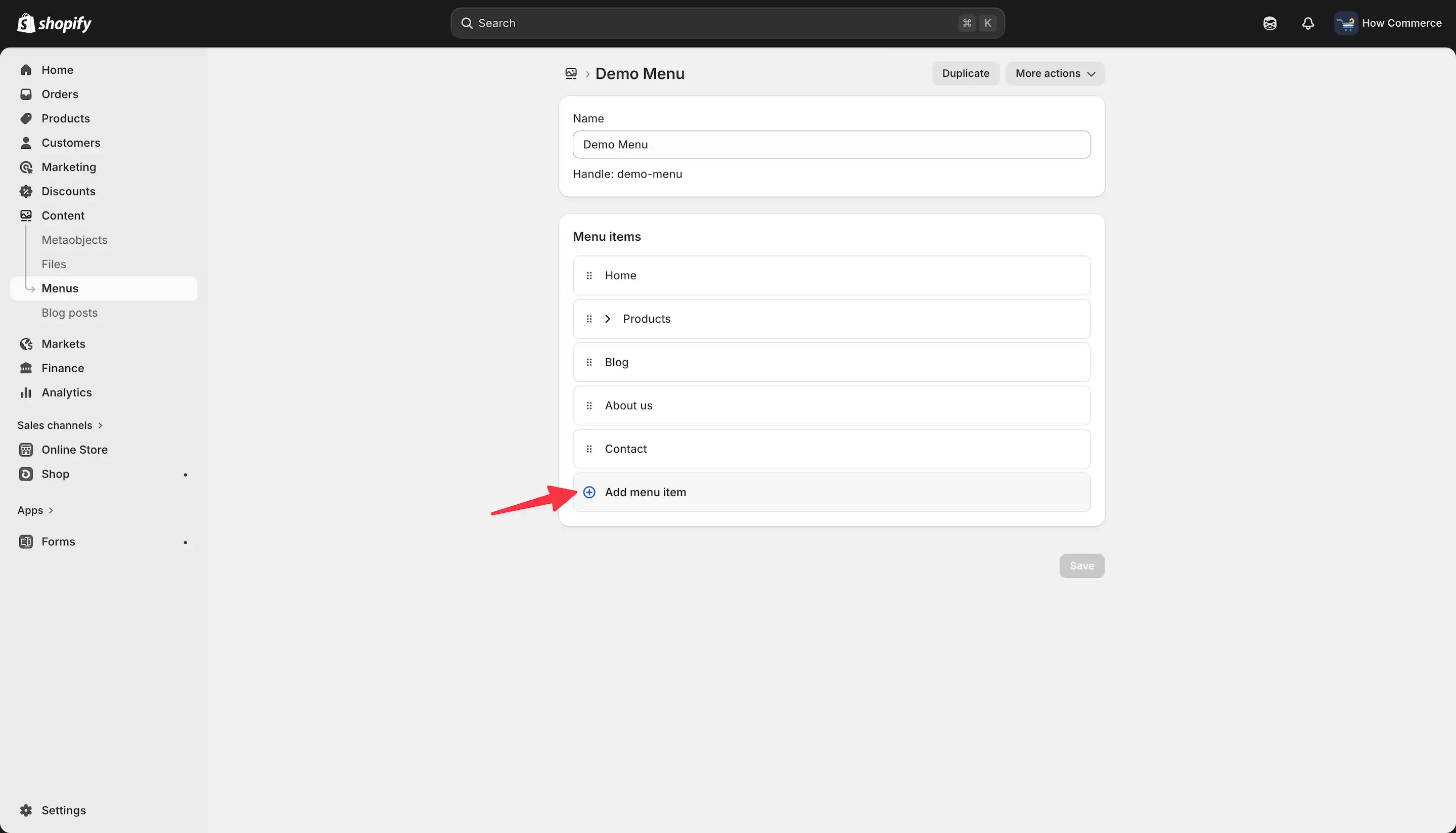Screen dimensions: 1456x833
Task: Open the More actions dropdown
Action: (1055, 73)
